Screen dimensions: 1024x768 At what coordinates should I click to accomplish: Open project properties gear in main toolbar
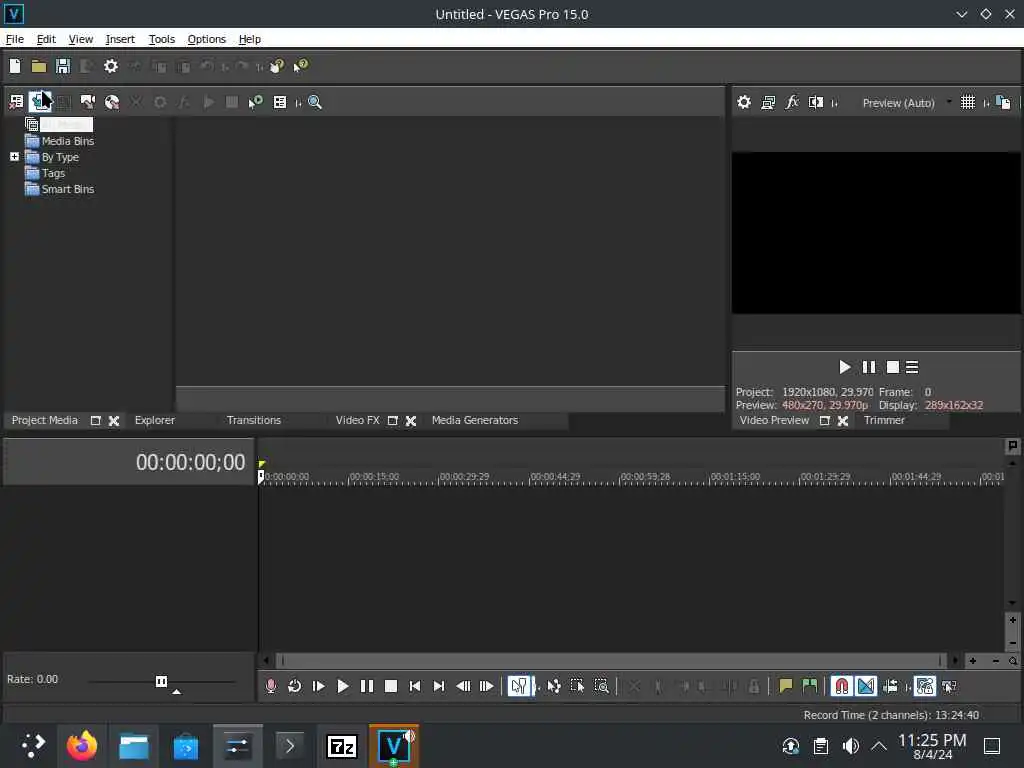(x=111, y=66)
